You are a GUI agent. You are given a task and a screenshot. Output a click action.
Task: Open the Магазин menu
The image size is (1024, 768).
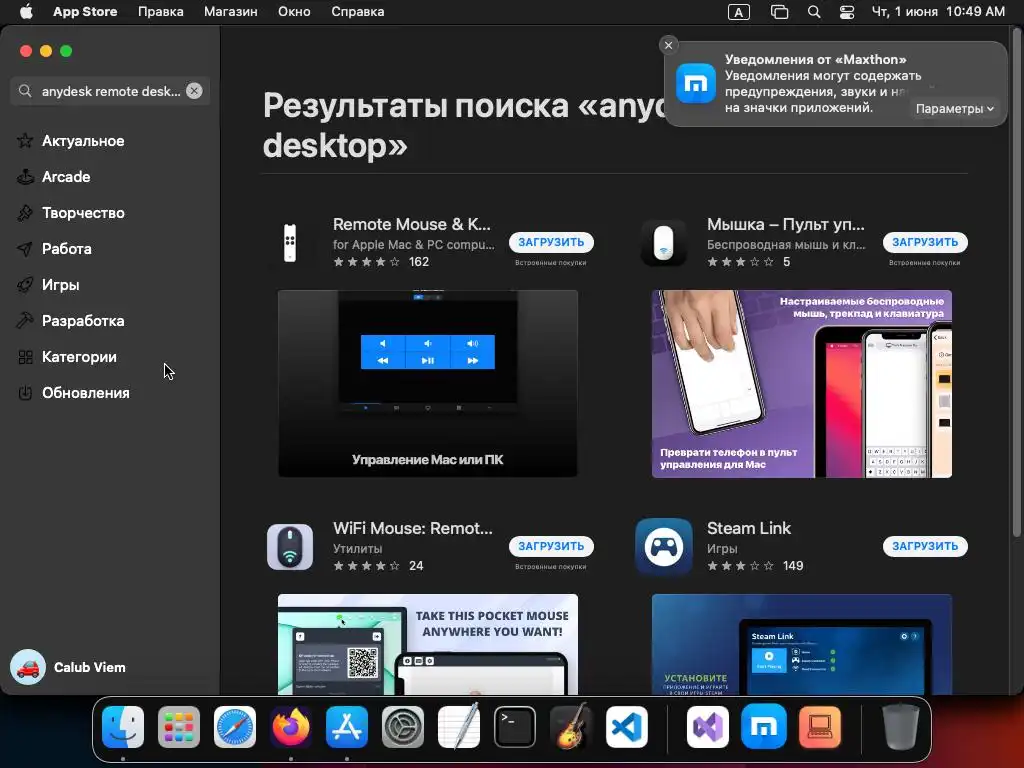(x=231, y=12)
